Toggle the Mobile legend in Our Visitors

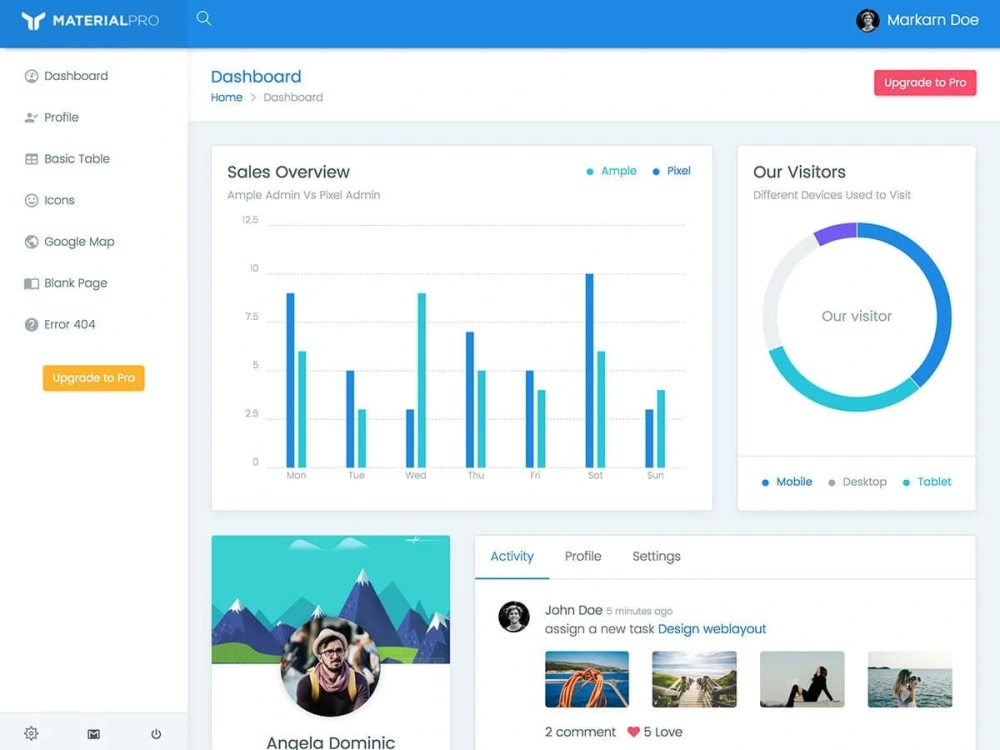[787, 482]
